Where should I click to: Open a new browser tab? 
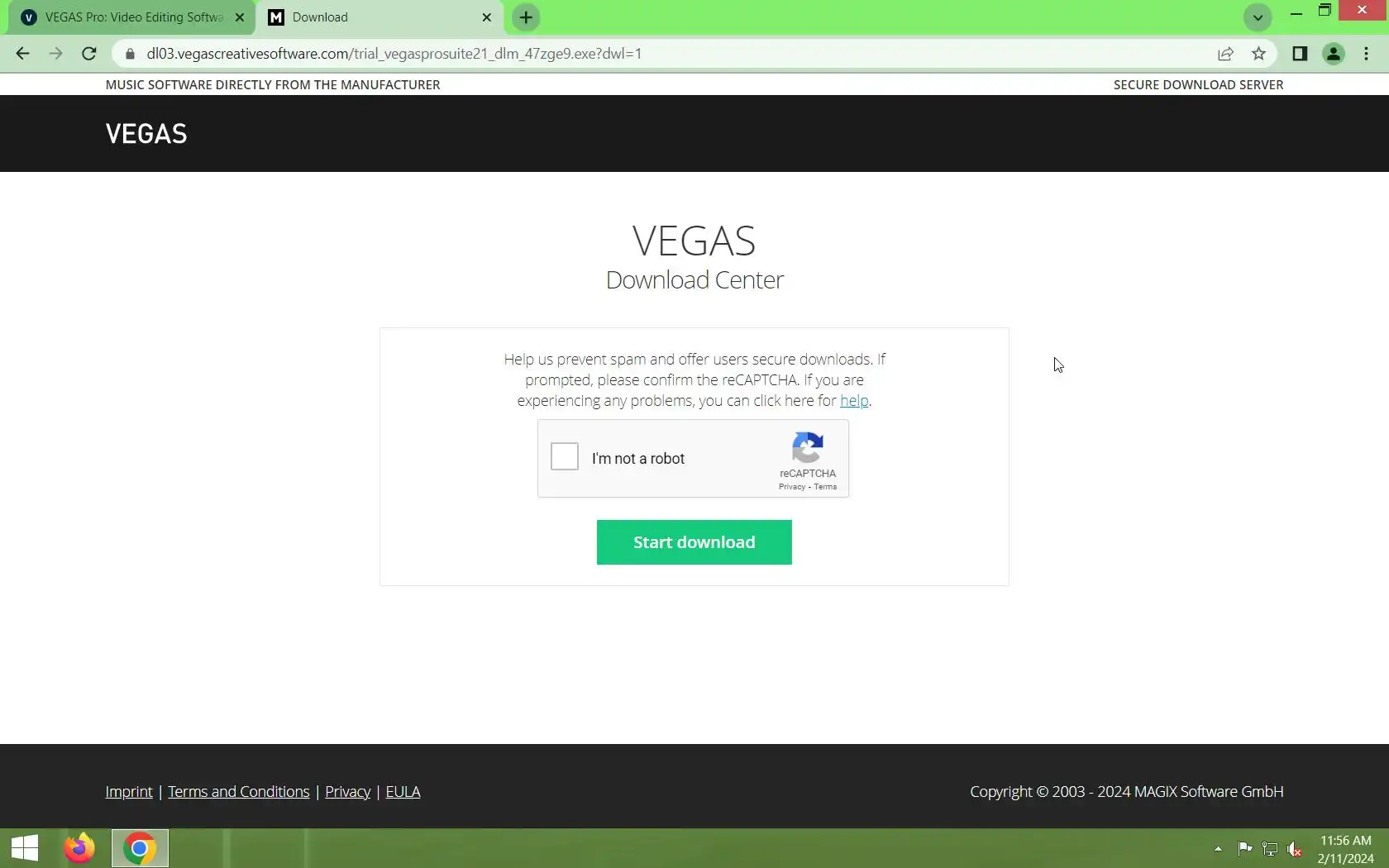[526, 17]
